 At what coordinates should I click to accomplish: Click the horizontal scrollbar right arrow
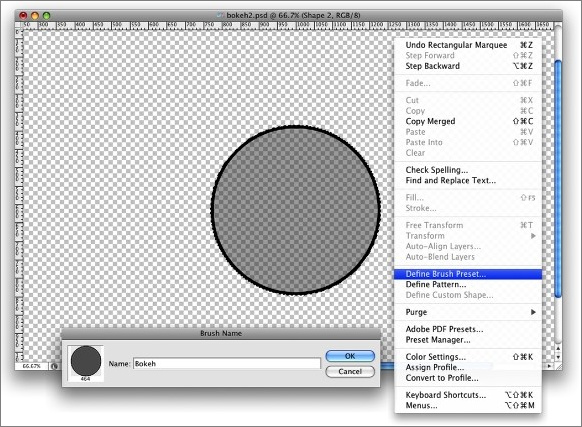click(x=550, y=366)
